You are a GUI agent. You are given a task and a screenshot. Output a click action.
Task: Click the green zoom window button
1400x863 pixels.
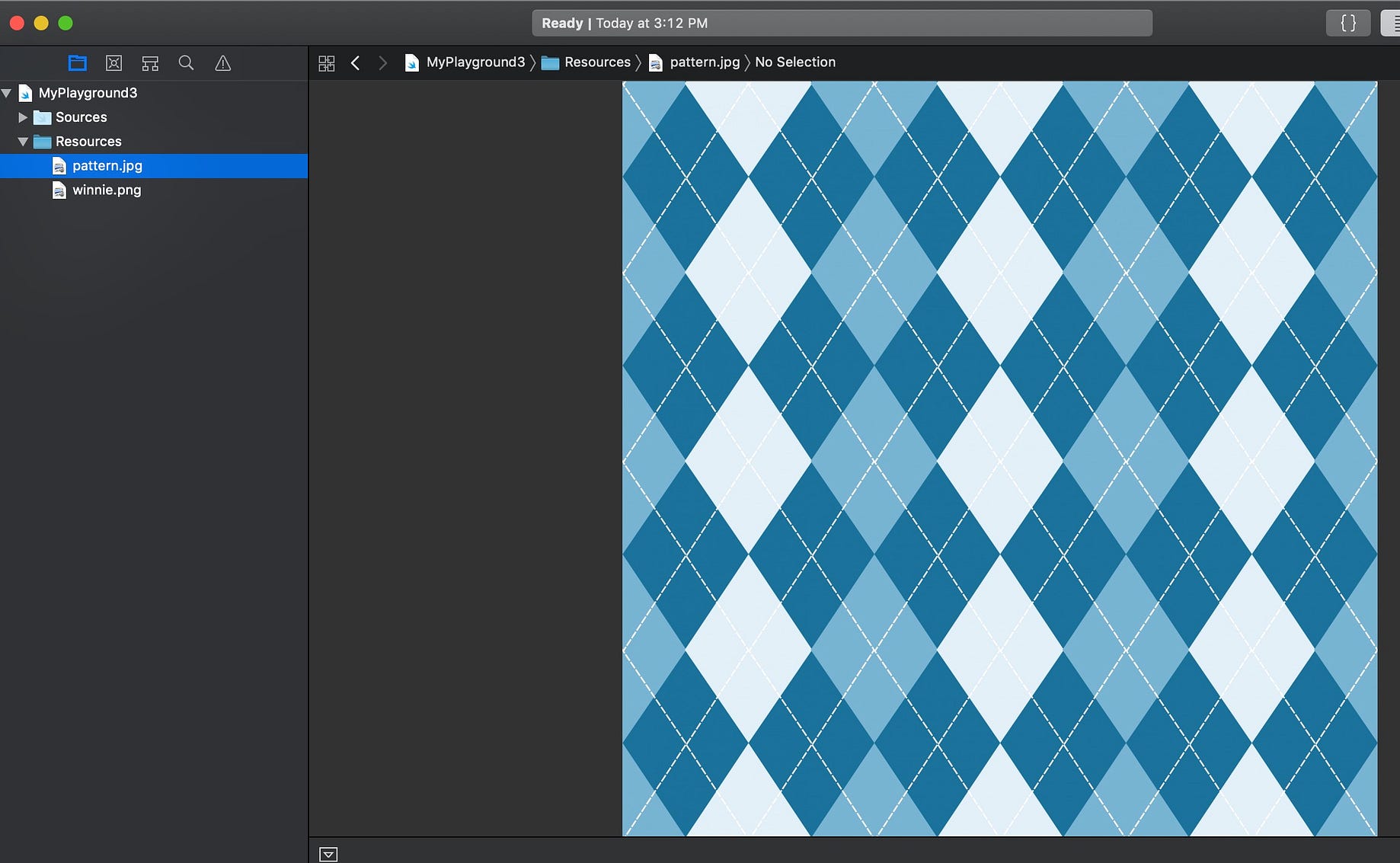(x=66, y=23)
